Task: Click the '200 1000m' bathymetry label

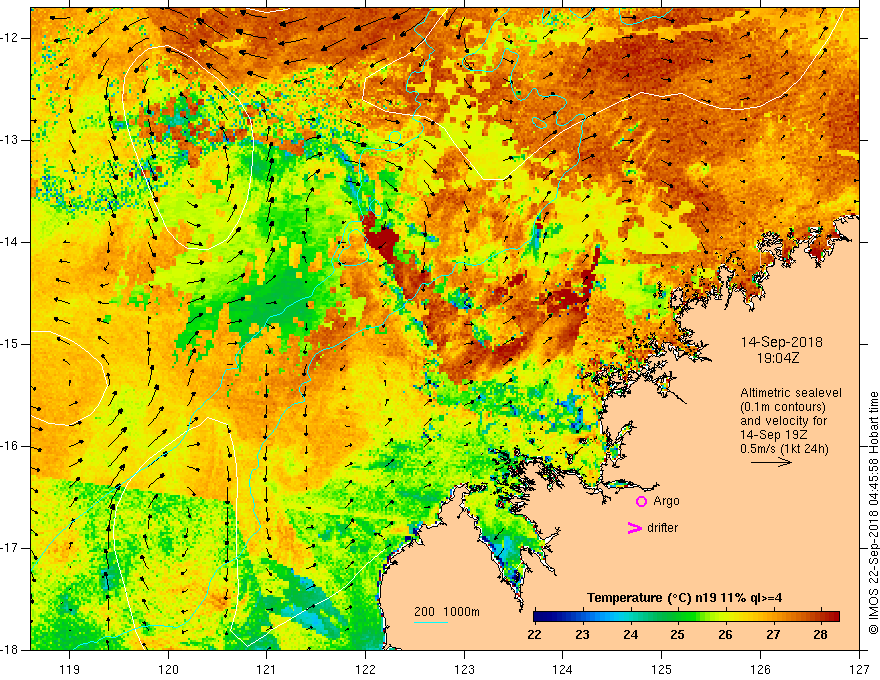Action: tap(447, 612)
